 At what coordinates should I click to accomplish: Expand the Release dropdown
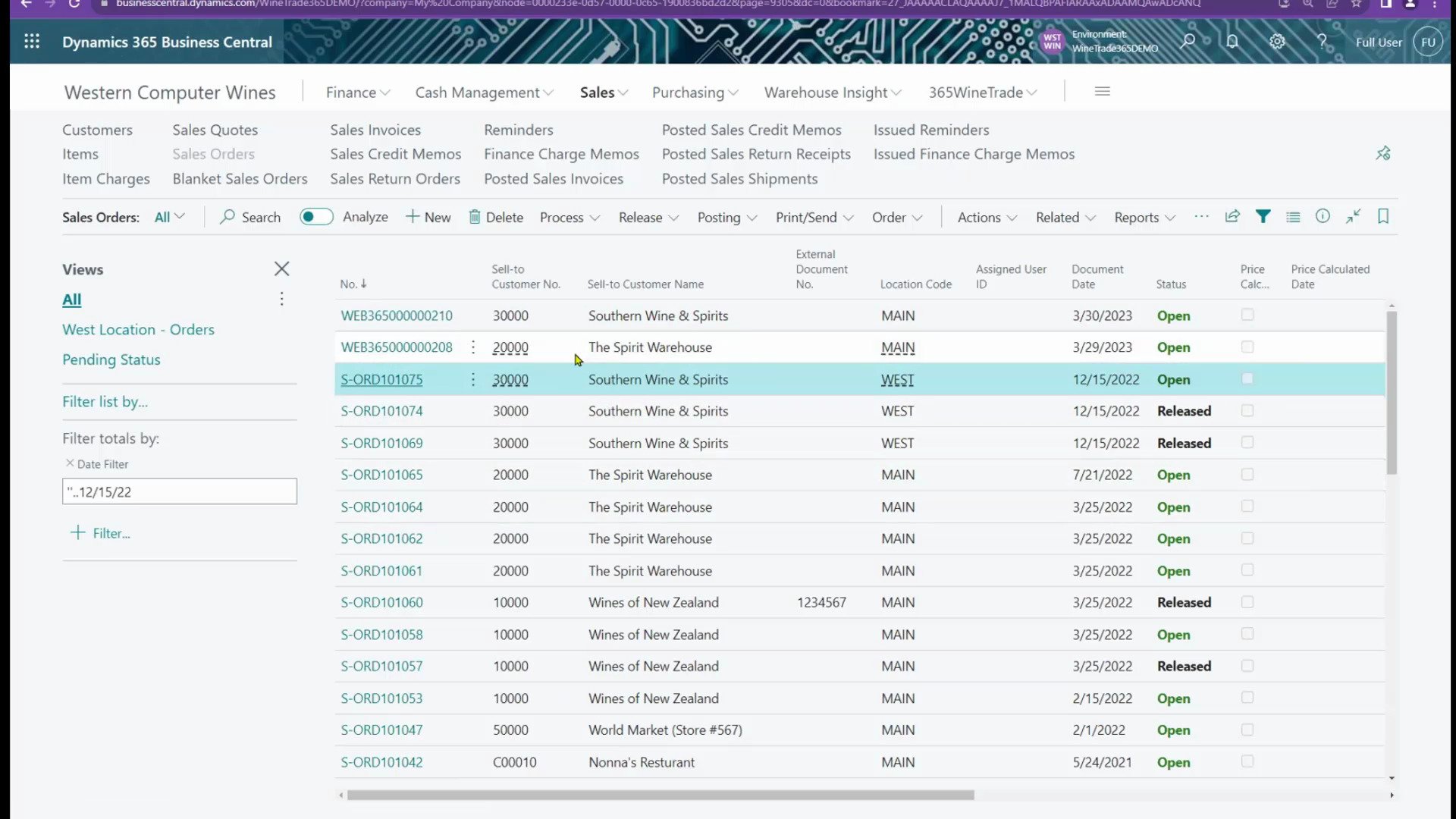coord(648,217)
